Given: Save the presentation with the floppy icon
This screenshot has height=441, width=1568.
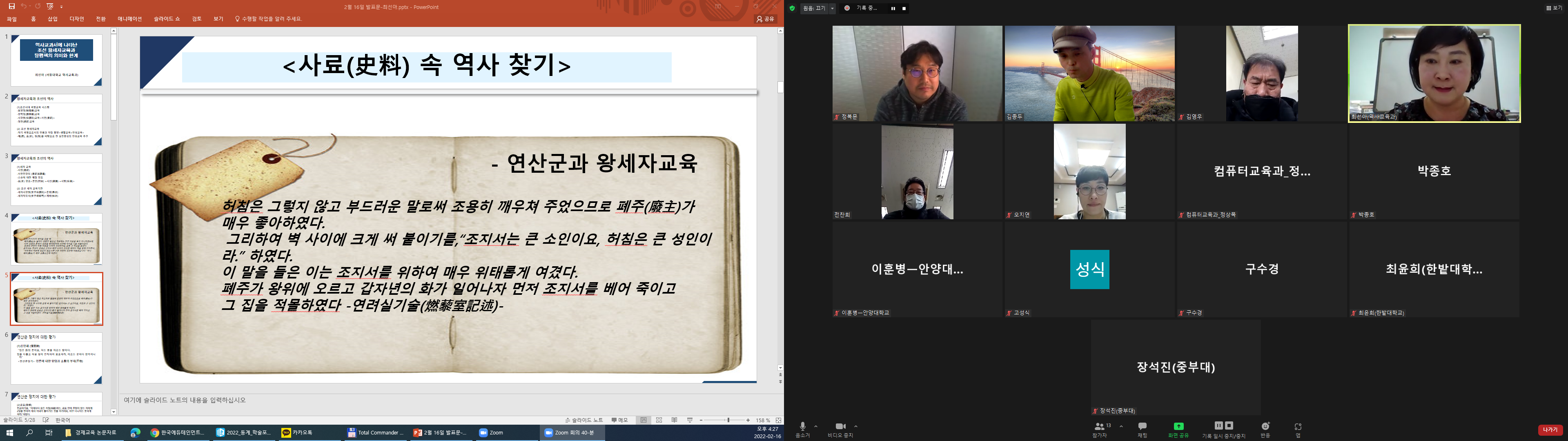Looking at the screenshot, I should (11, 6).
